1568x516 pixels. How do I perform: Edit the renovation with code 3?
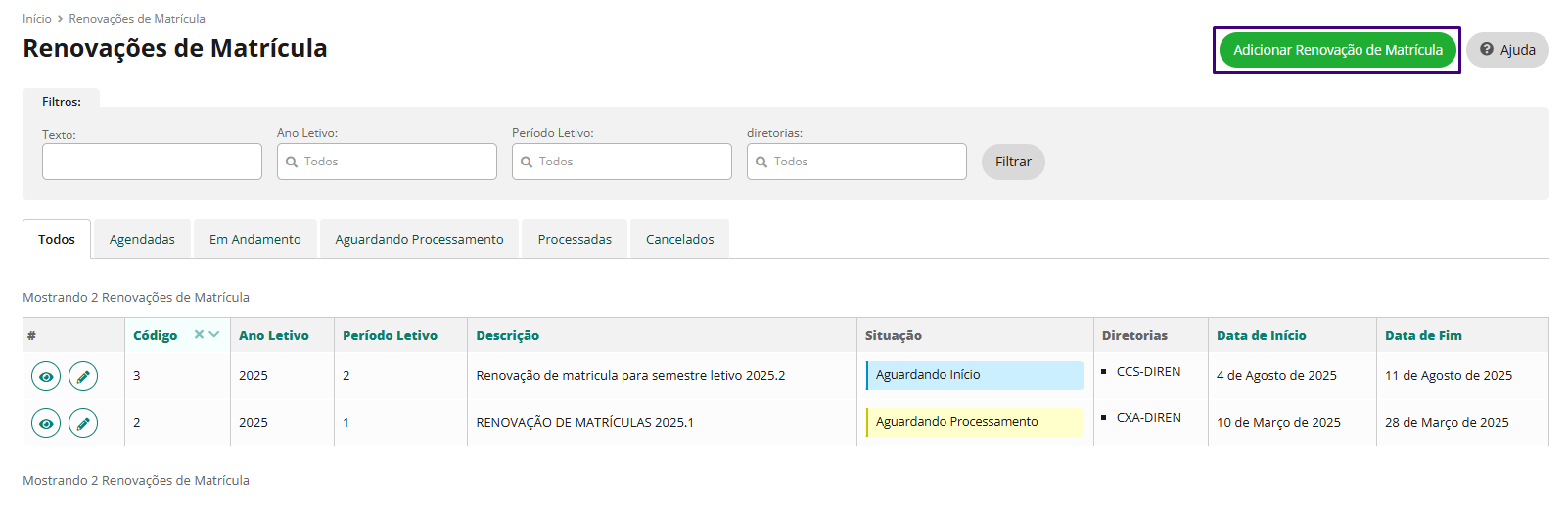(x=83, y=376)
